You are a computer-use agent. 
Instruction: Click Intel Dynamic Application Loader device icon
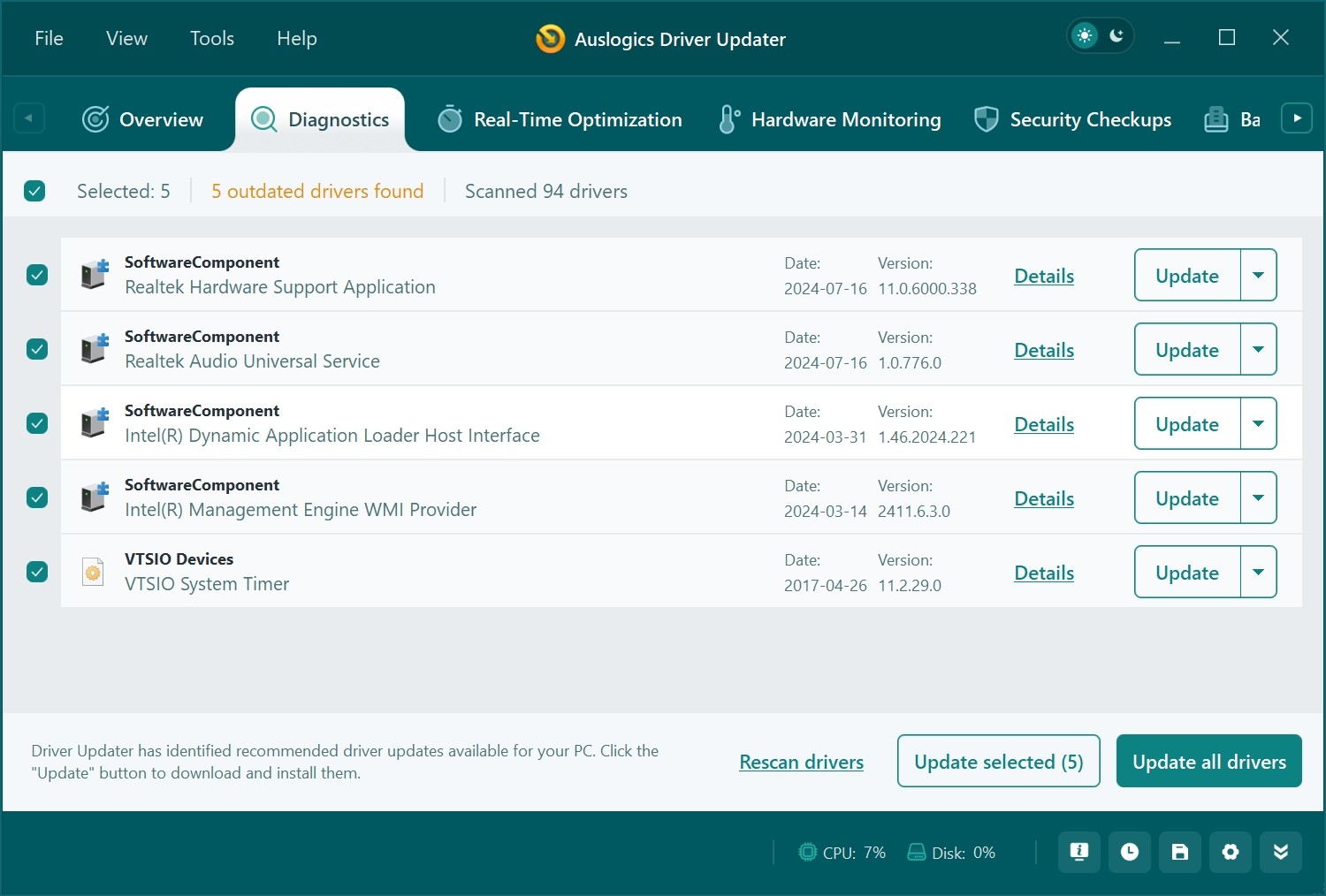point(94,423)
